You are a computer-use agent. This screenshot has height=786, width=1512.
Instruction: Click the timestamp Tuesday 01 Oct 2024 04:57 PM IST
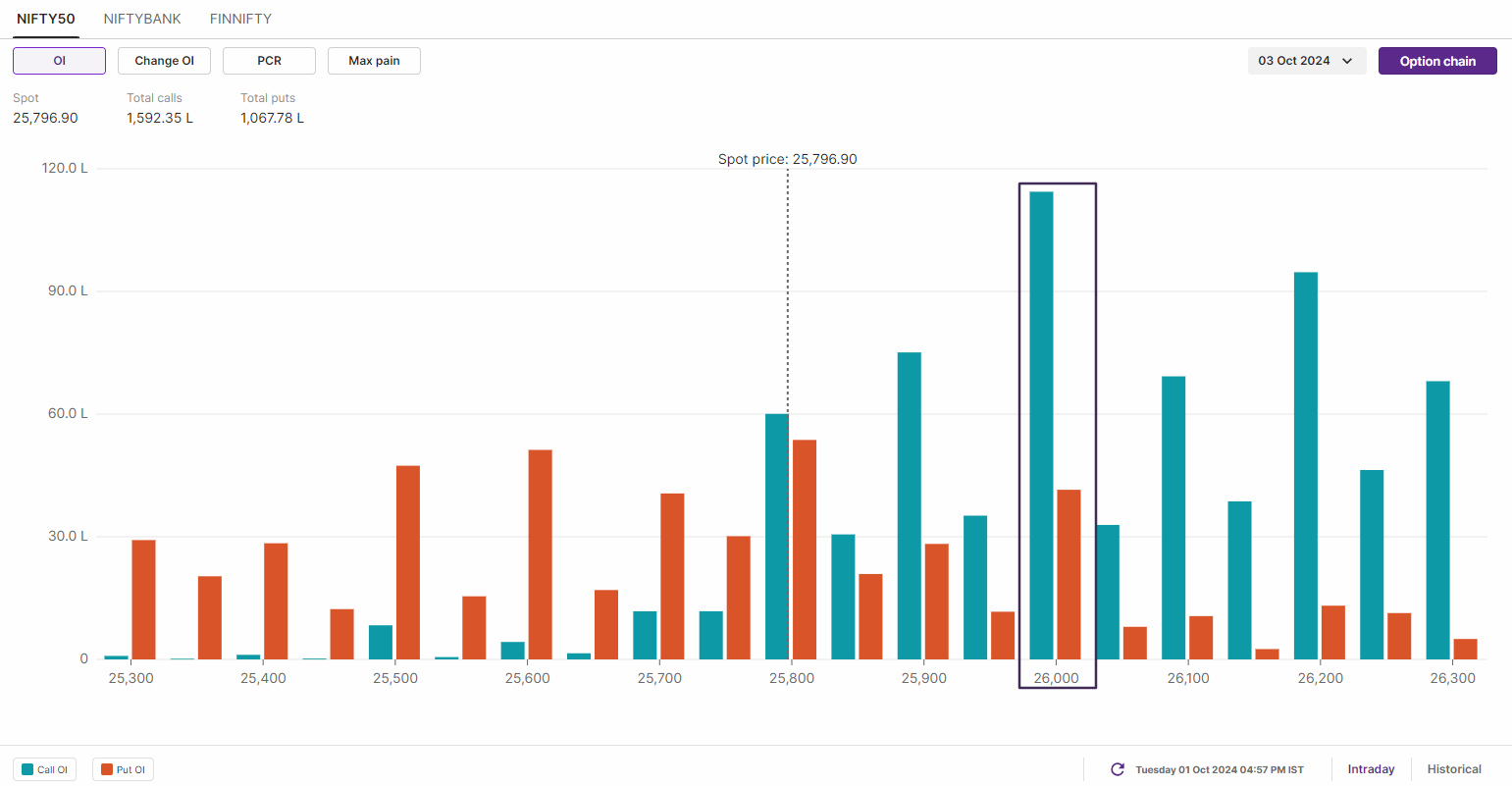coord(1220,769)
